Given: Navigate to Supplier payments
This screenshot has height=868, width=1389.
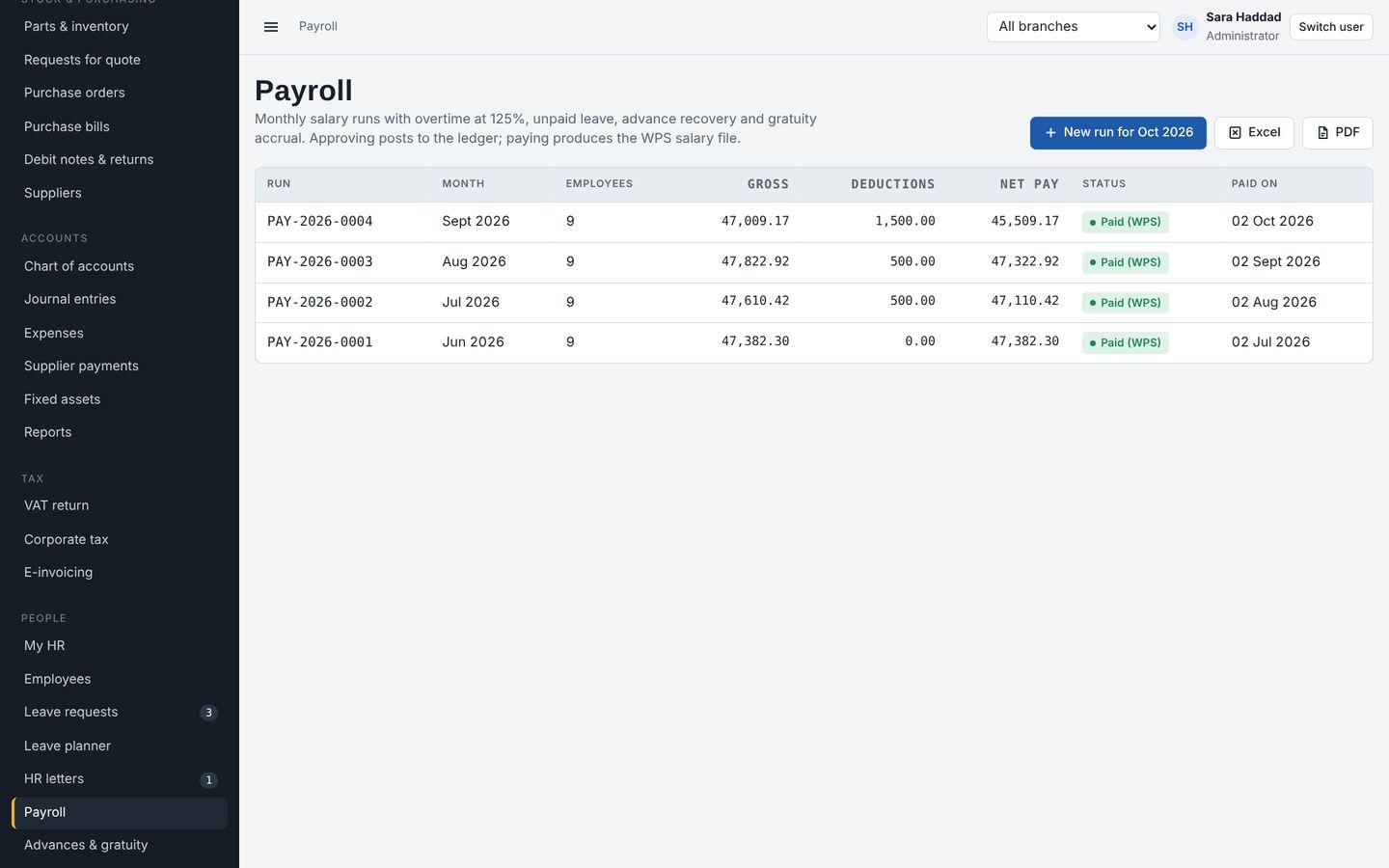Looking at the screenshot, I should click(120, 366).
